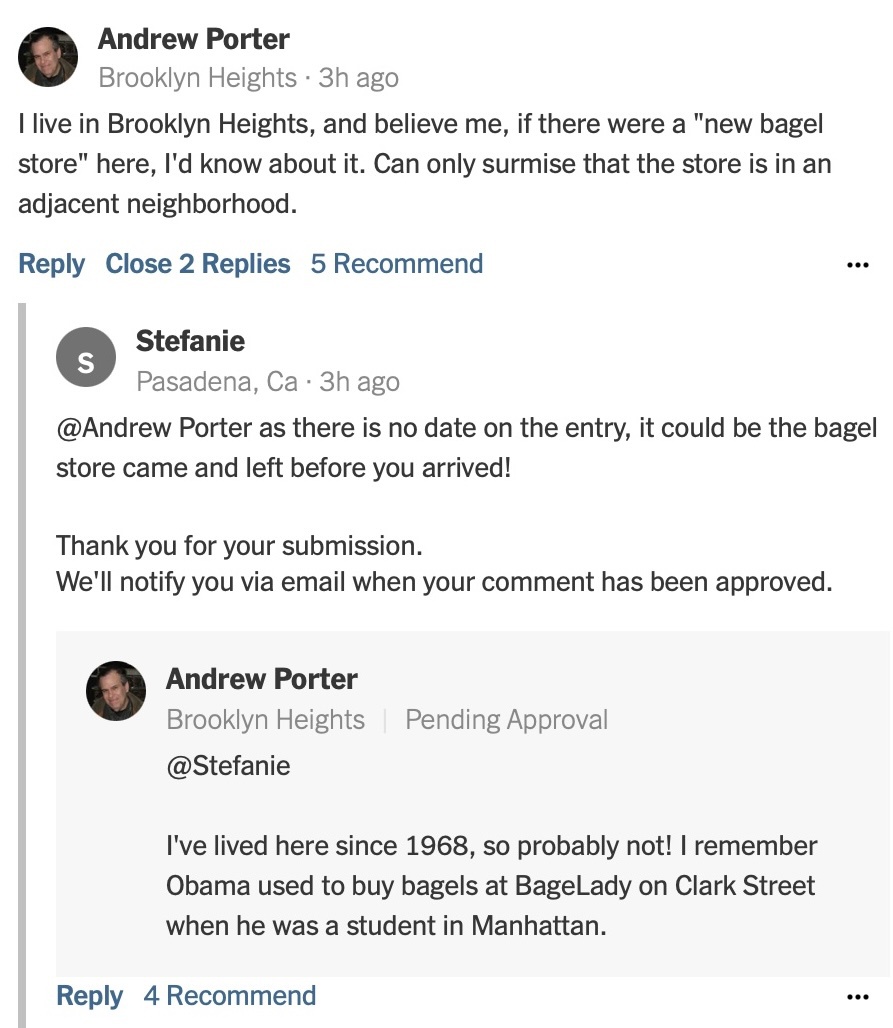Click the Andrew Porter name on the top comment
This screenshot has height=1028, width=893.
pos(193,40)
